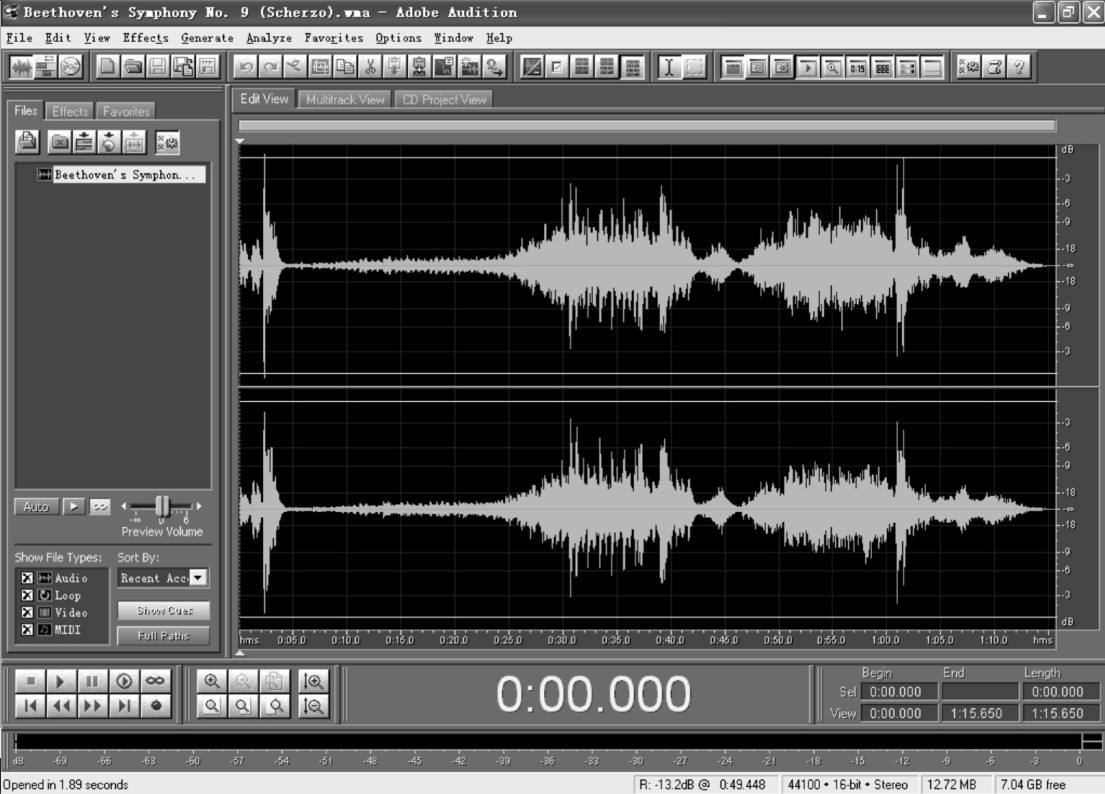
Task: Toggle the Loop file type checkbox
Action: click(x=27, y=595)
